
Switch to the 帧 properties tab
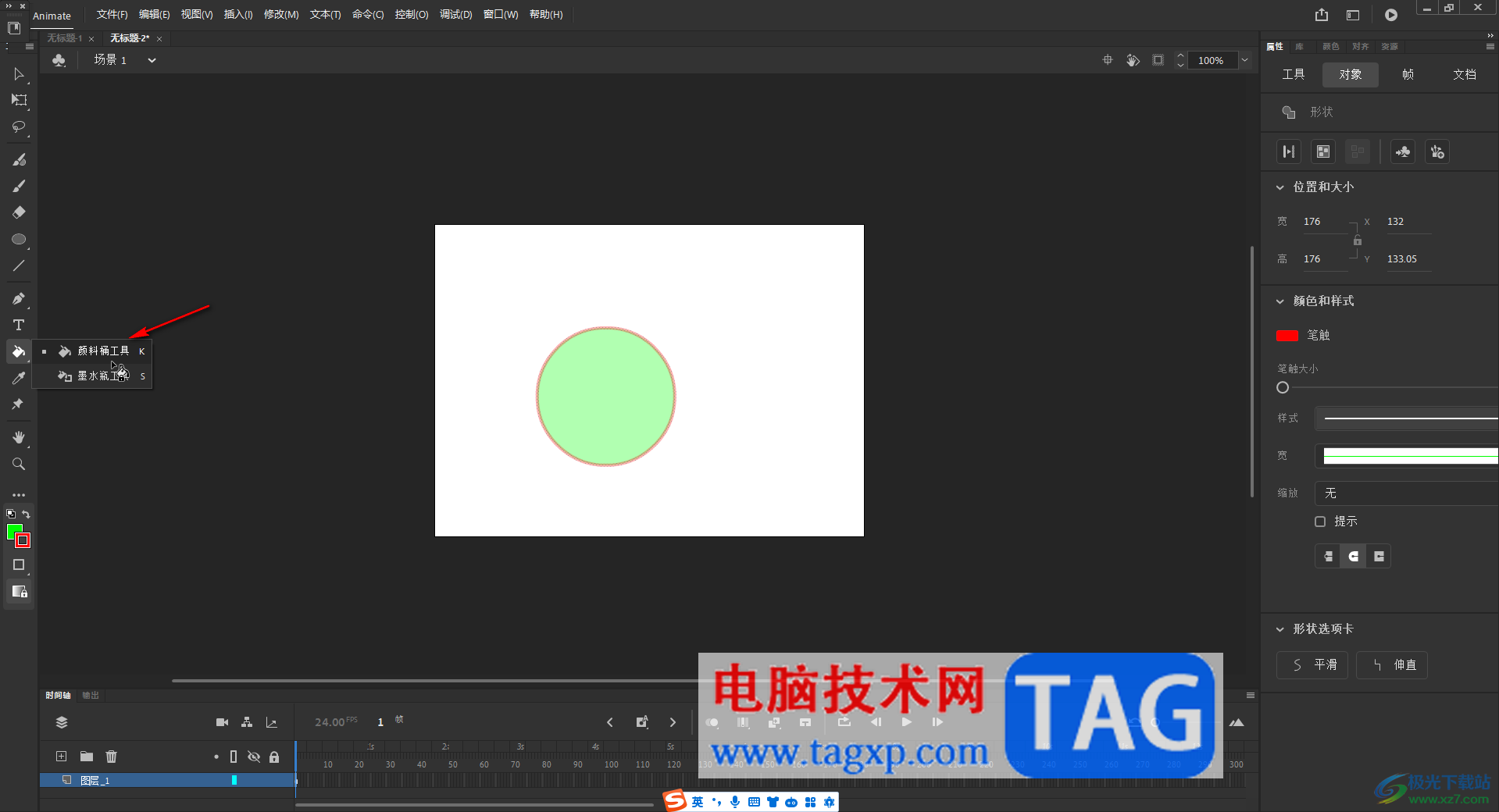(x=1408, y=75)
